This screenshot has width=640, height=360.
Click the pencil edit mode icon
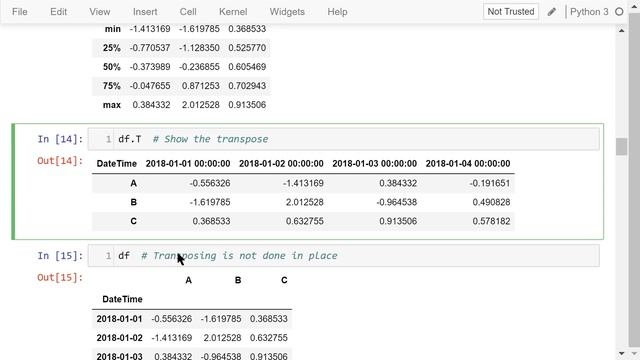551,12
